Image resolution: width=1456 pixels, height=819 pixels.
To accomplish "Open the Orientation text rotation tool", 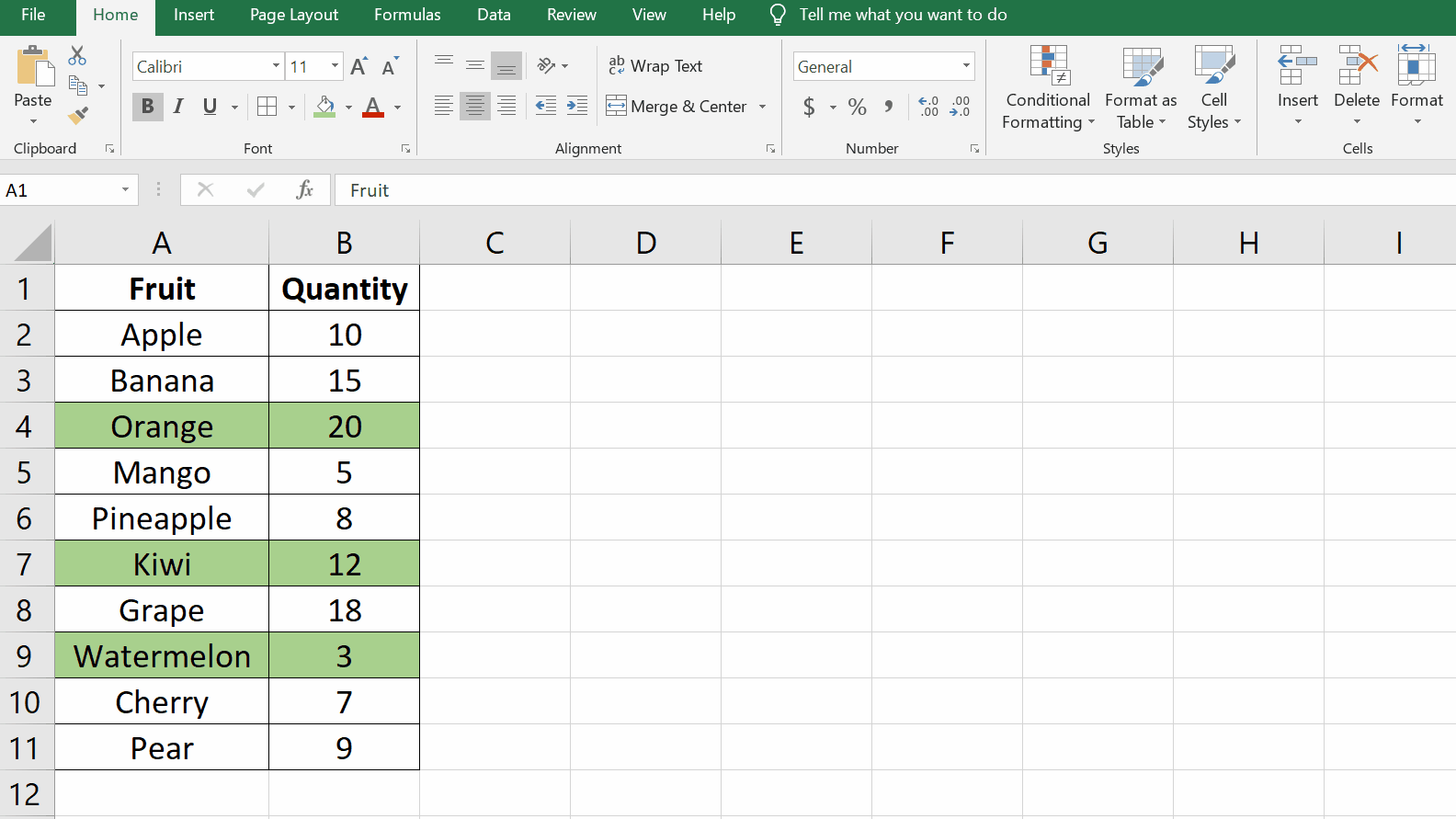I will (x=547, y=65).
